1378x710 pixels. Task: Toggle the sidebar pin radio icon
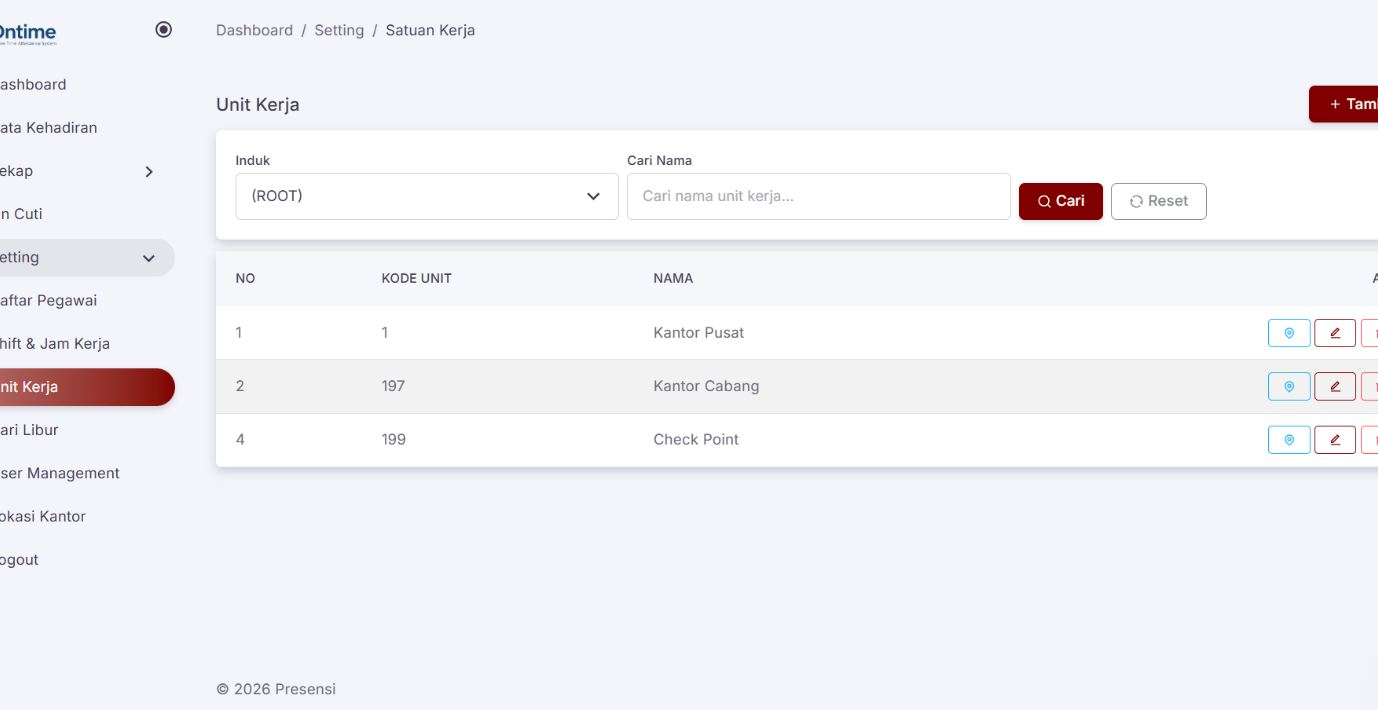coord(164,30)
